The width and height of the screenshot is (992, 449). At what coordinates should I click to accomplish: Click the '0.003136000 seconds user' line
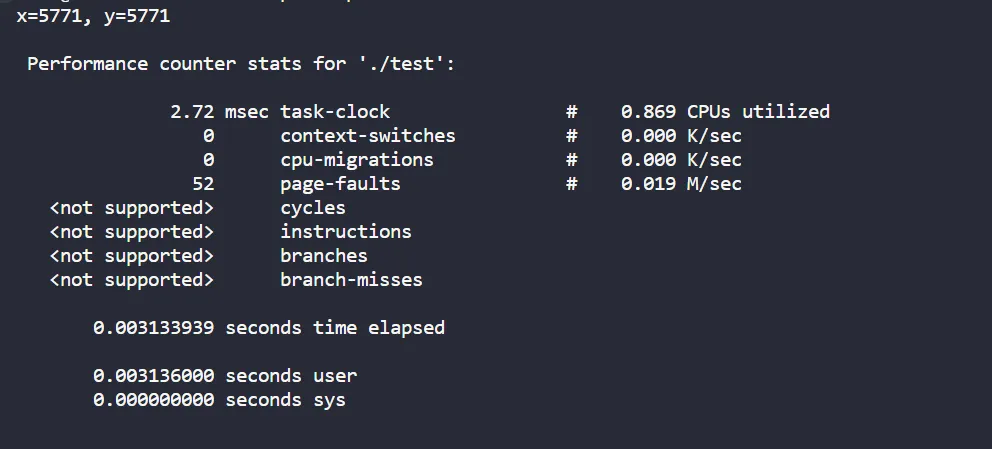tap(224, 376)
